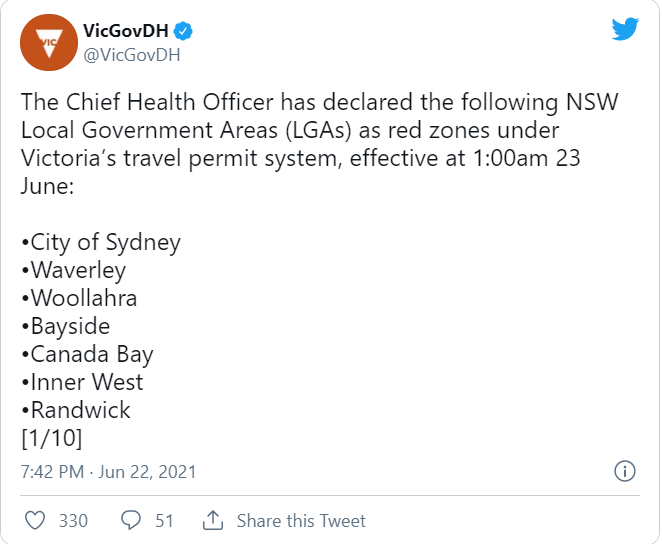Screen dimensions: 662x544
Task: Click the Canada Bay list item
Action: 87,355
